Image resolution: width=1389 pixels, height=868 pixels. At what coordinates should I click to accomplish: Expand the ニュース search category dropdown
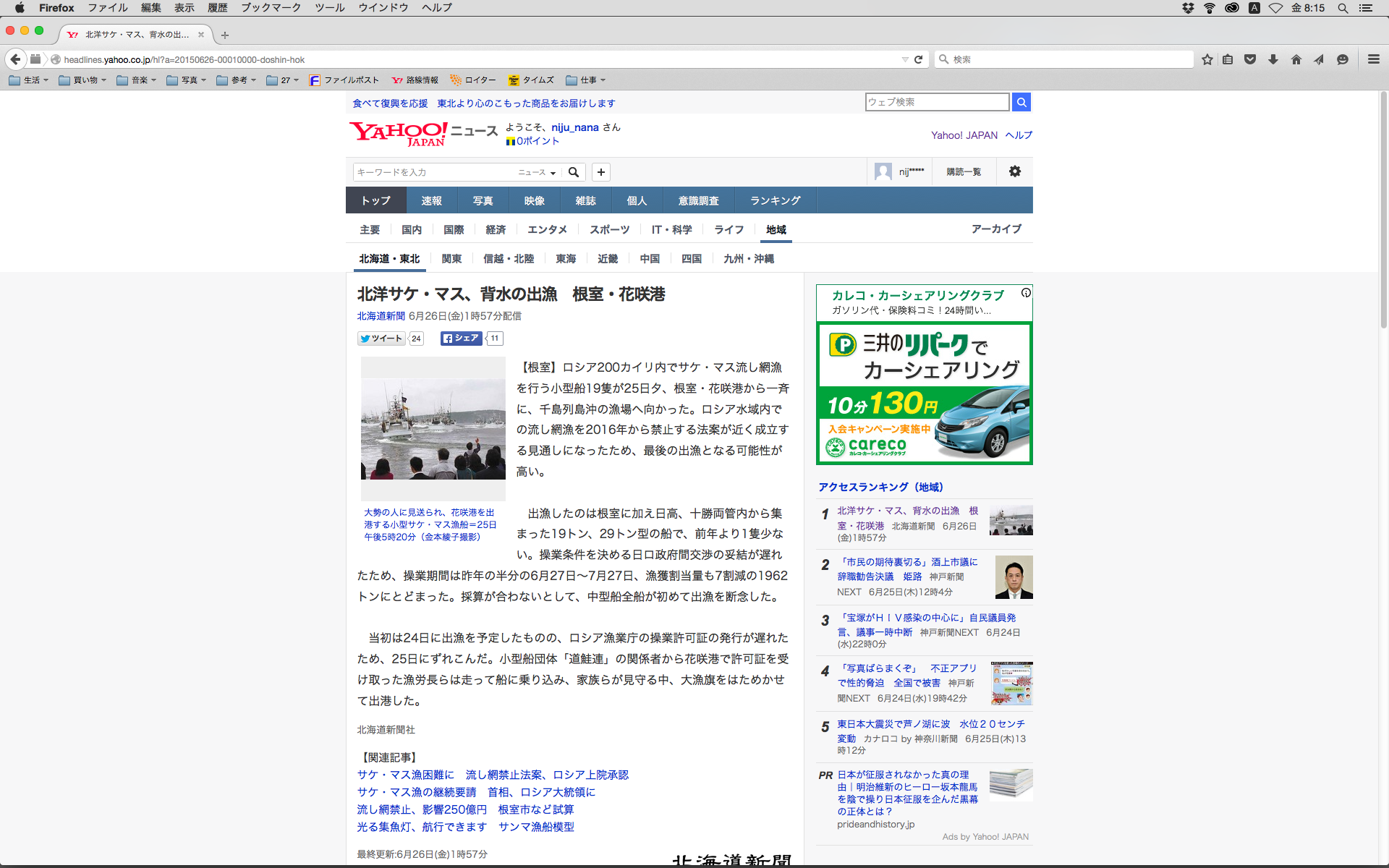click(537, 172)
